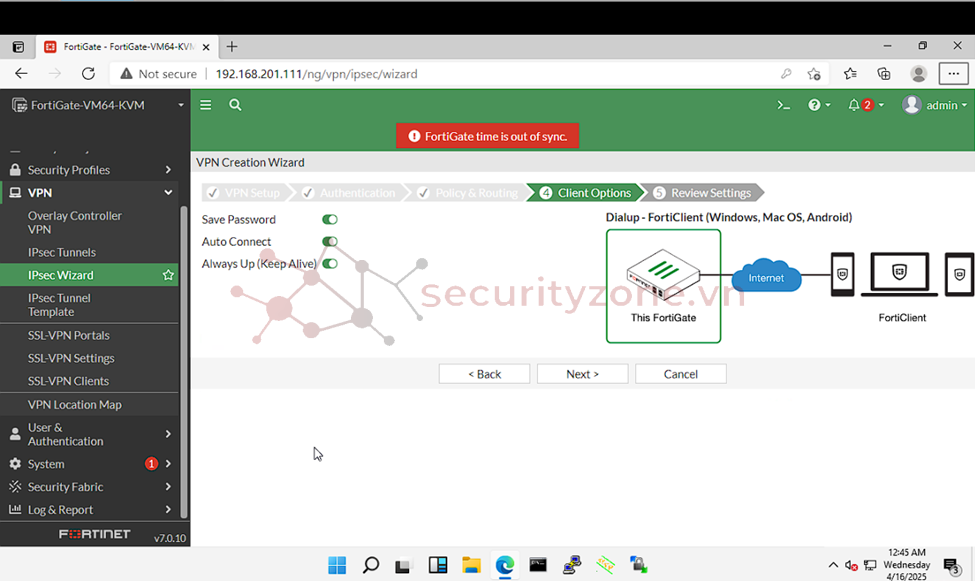The width and height of the screenshot is (975, 581).
Task: Toggle Auto Connect switch
Action: 330,241
